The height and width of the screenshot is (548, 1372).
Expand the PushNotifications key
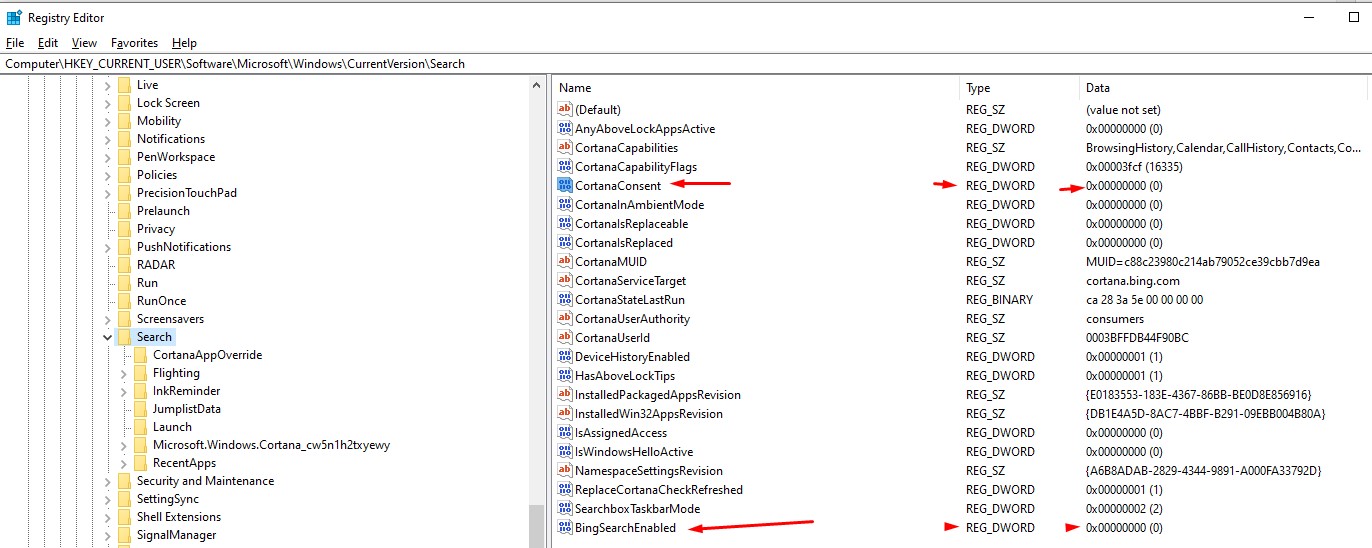pyautogui.click(x=107, y=247)
